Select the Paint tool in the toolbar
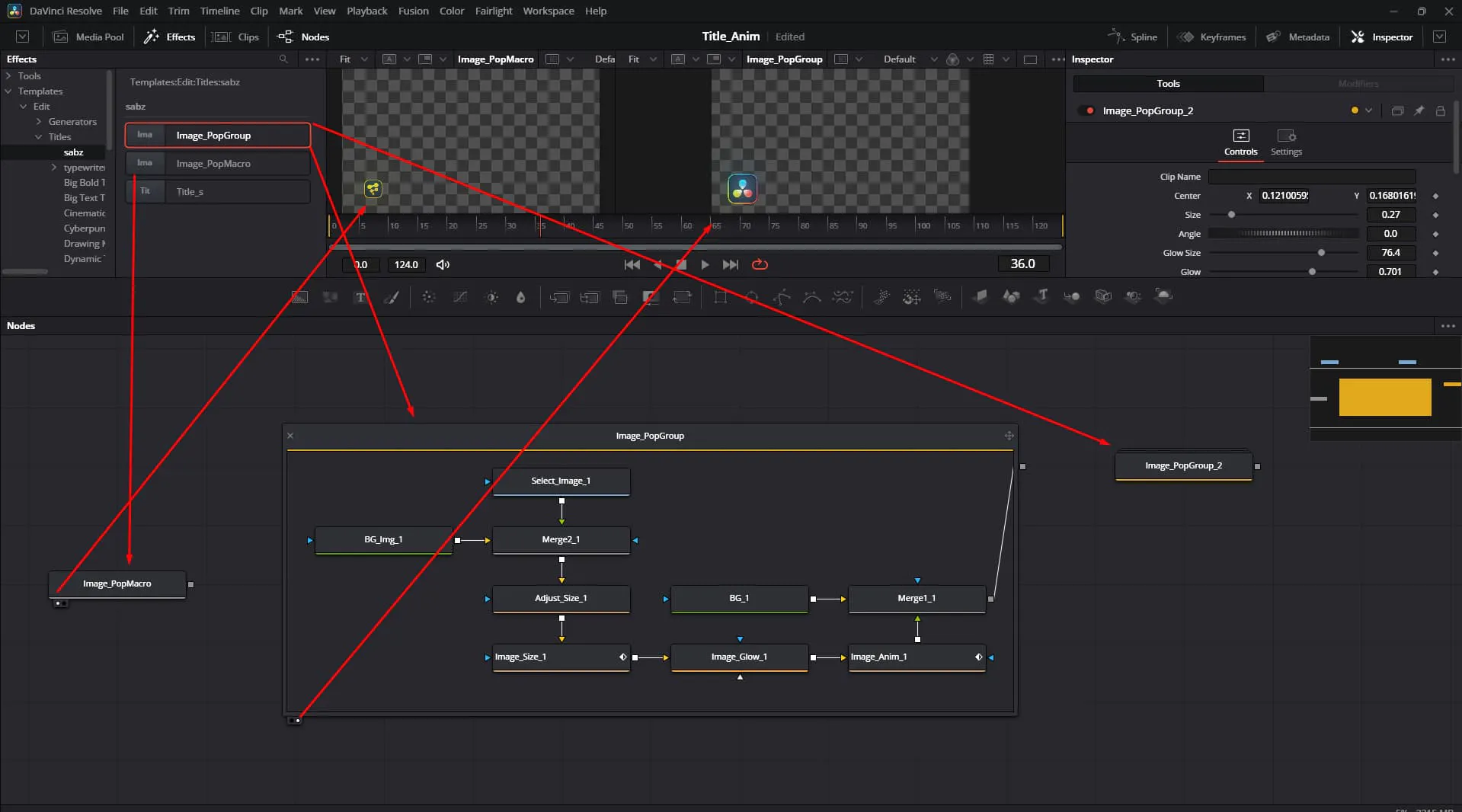Viewport: 1462px width, 812px height. pyautogui.click(x=392, y=297)
